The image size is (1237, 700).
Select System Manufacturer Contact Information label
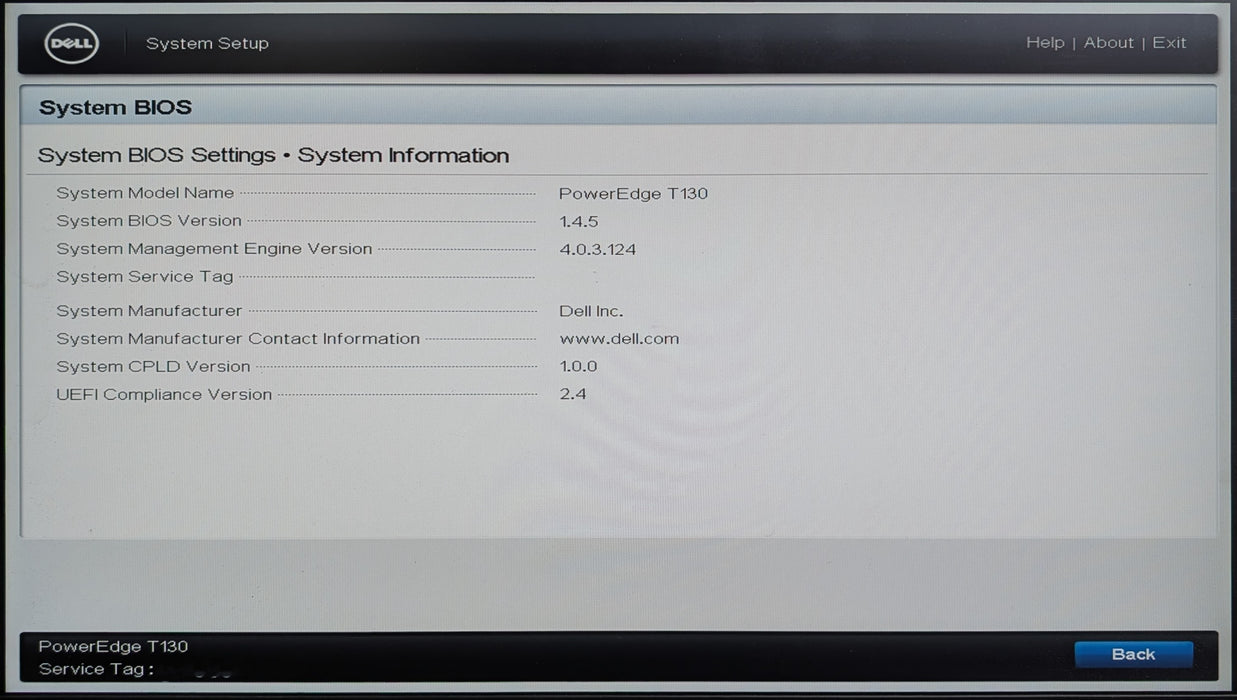[238, 339]
